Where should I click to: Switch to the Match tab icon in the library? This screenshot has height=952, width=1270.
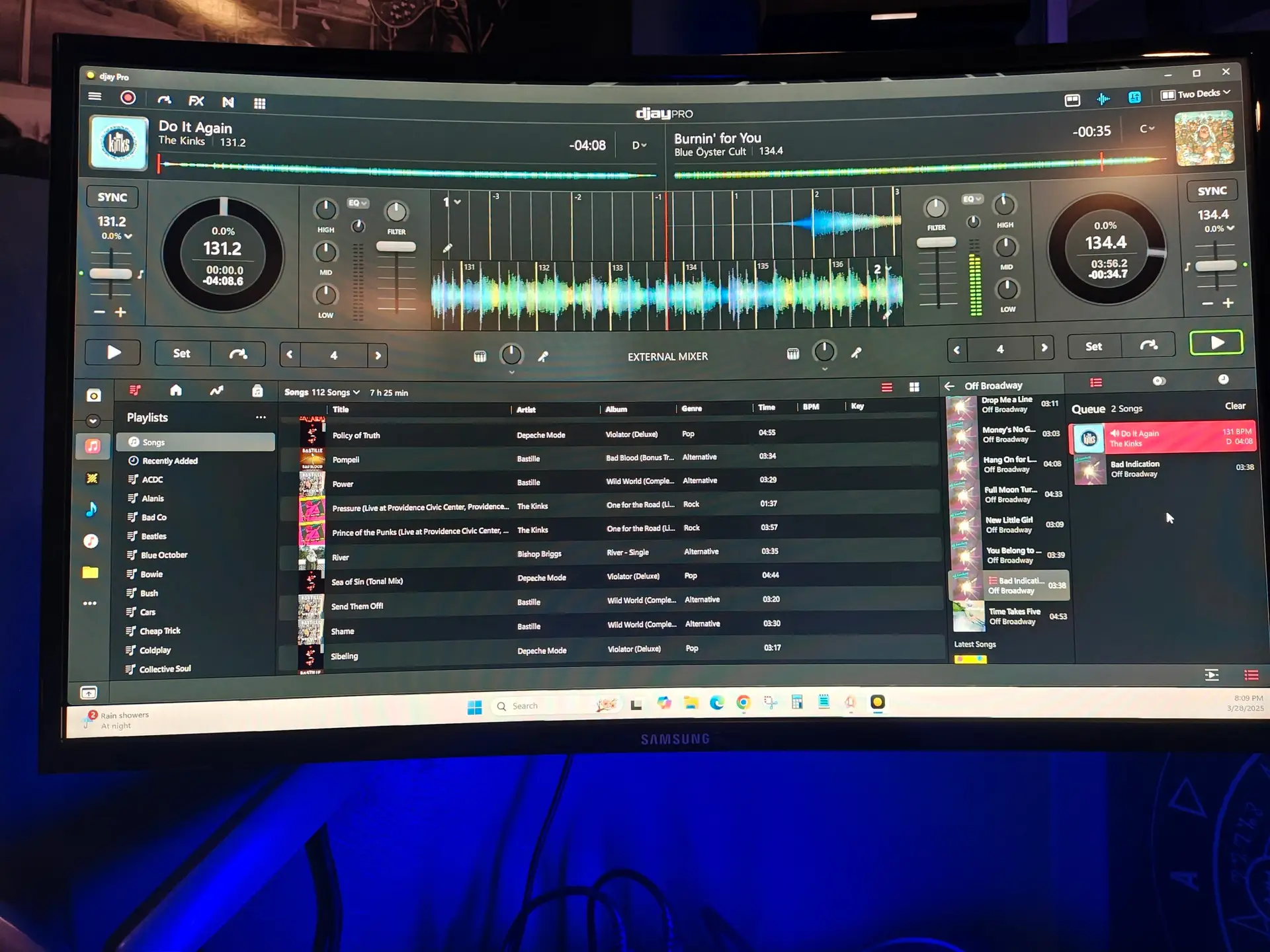[216, 391]
